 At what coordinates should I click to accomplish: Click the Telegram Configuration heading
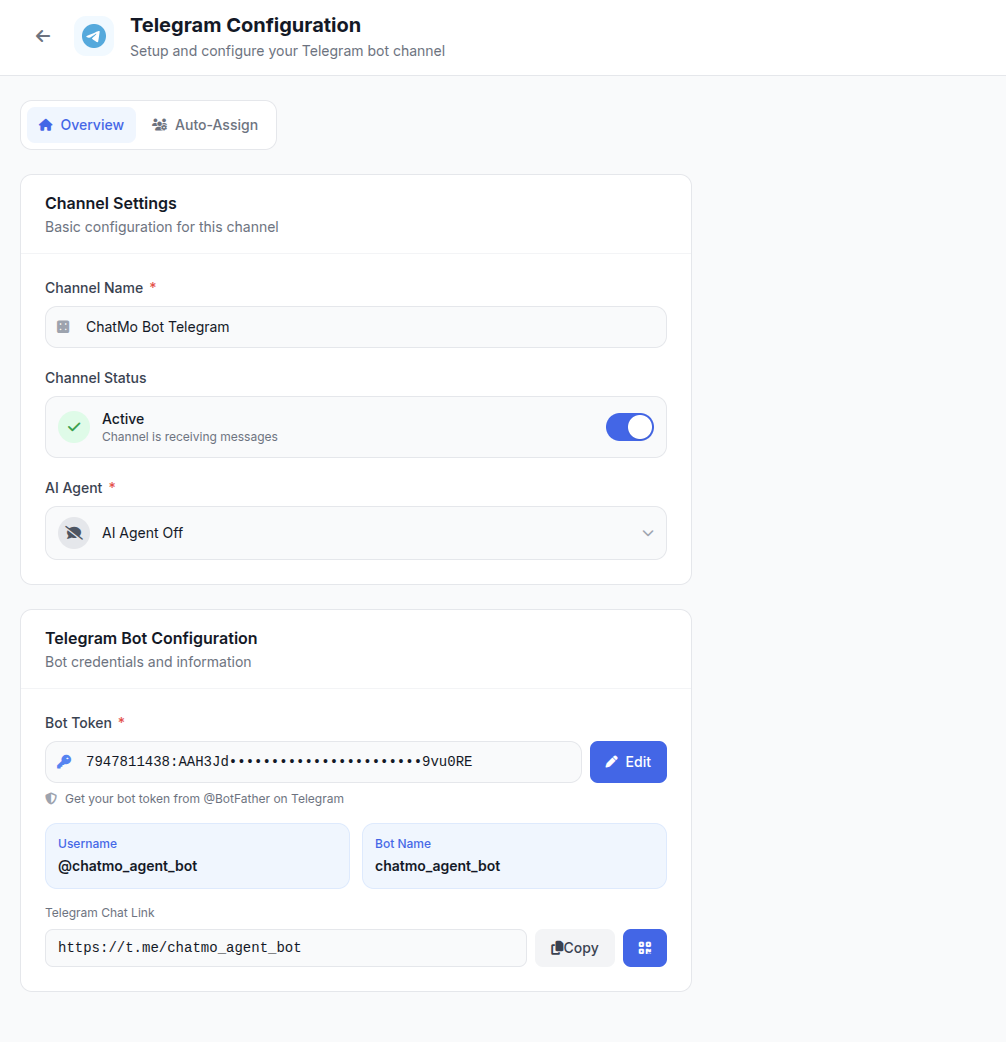tap(245, 25)
